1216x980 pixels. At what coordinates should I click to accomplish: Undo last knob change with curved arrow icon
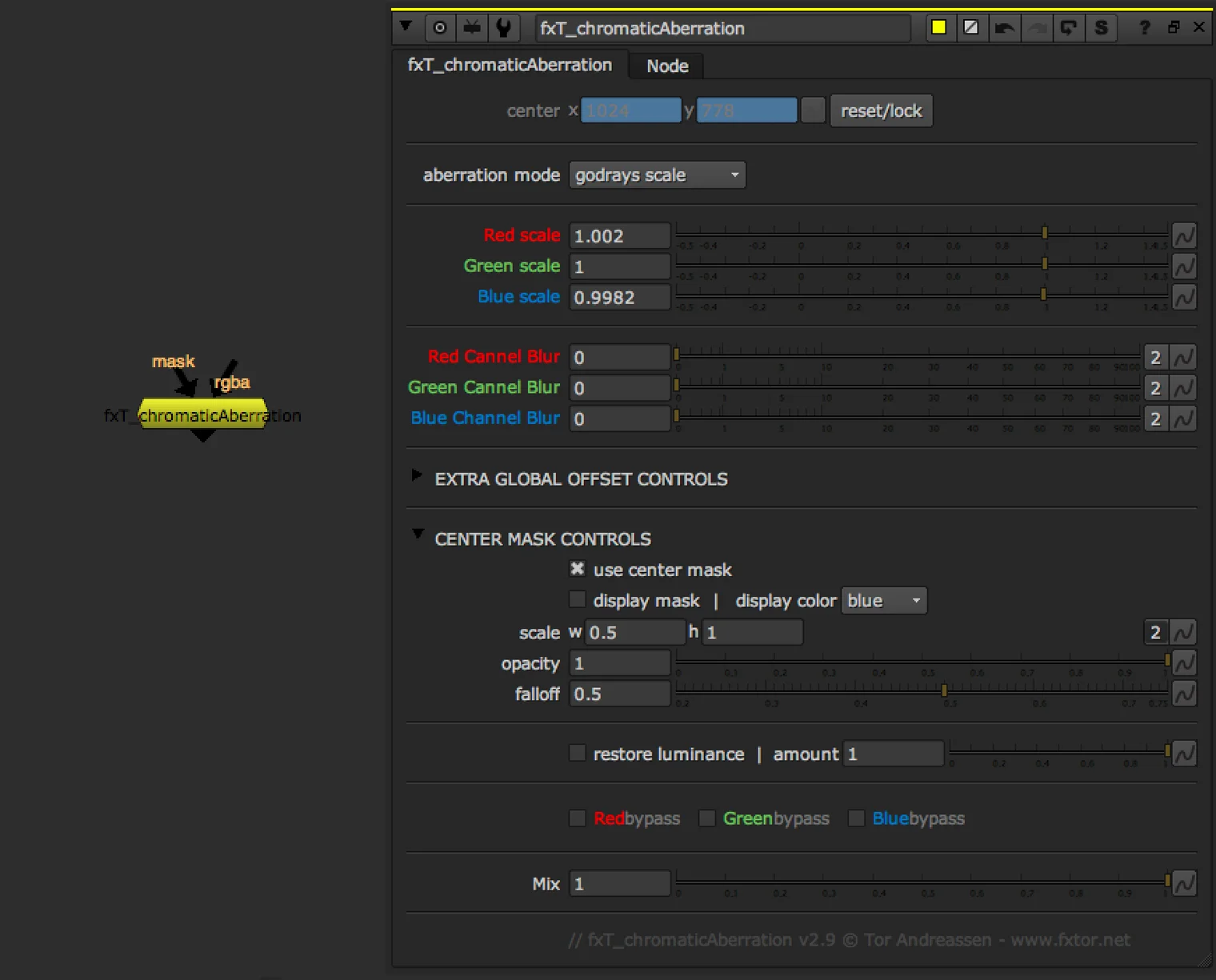(x=1006, y=27)
